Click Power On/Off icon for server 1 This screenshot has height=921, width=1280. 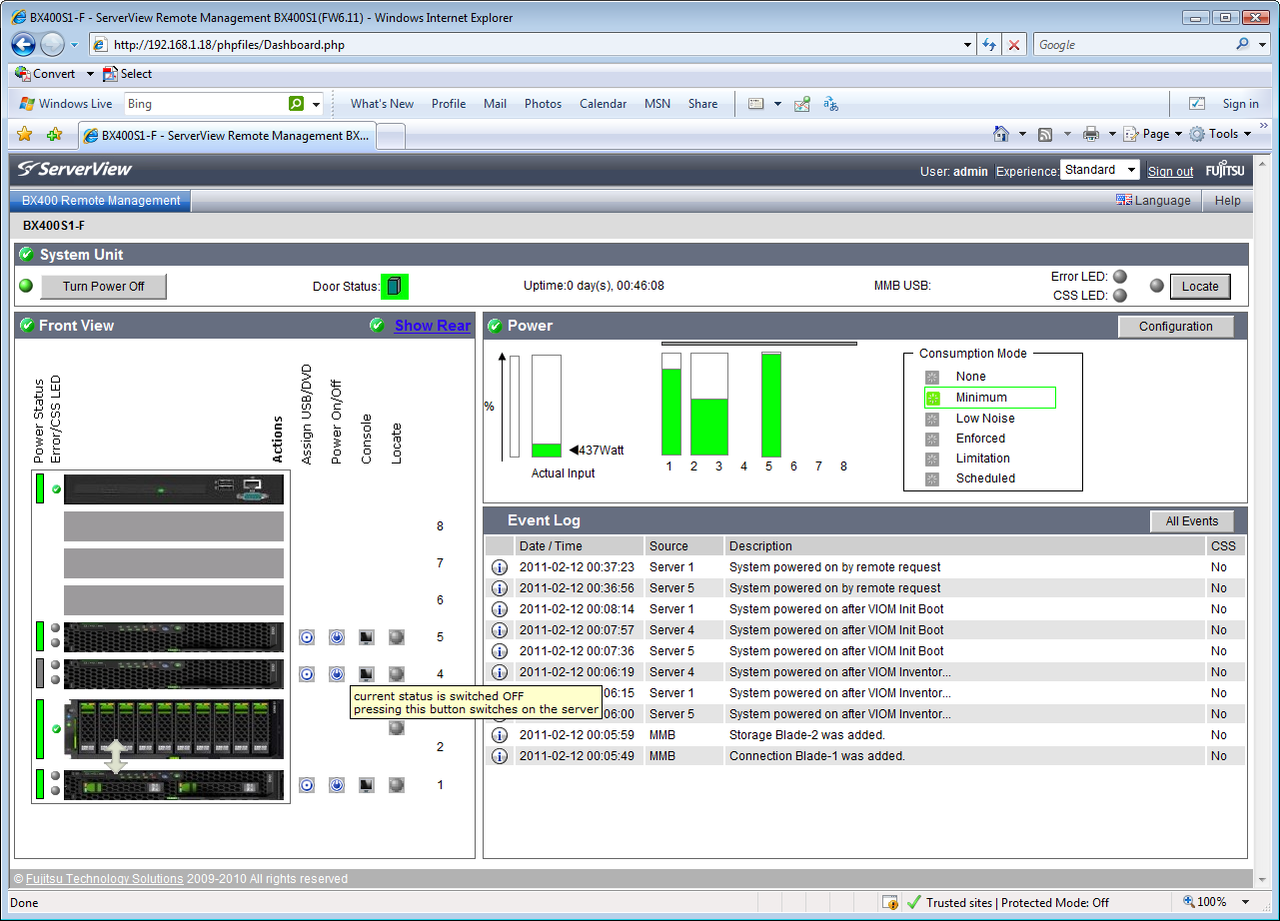click(x=337, y=785)
